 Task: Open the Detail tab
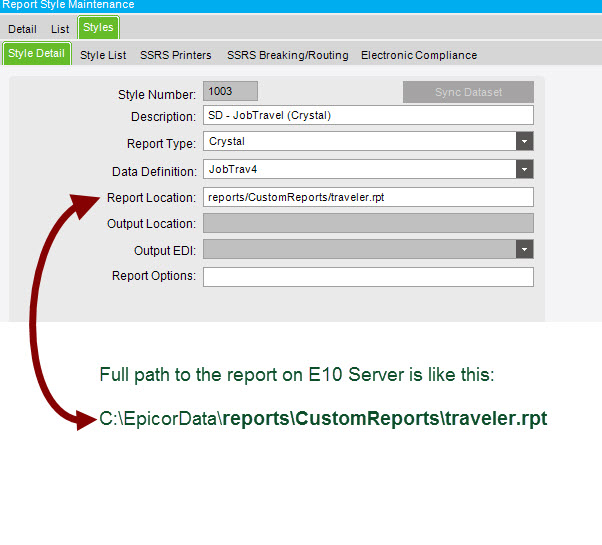(22, 29)
